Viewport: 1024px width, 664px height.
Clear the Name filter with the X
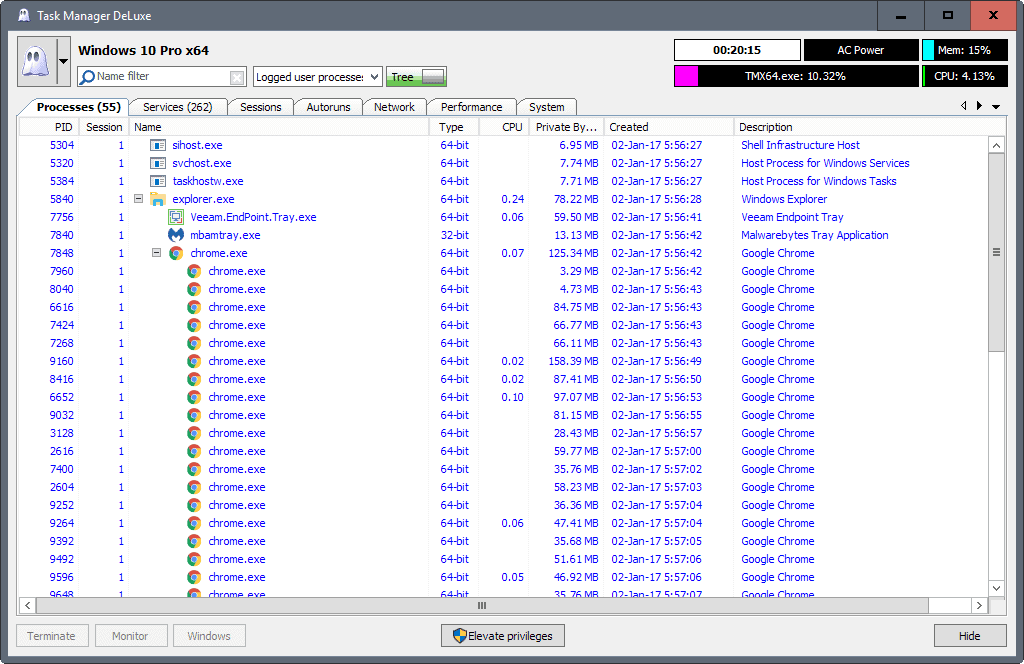coord(237,78)
